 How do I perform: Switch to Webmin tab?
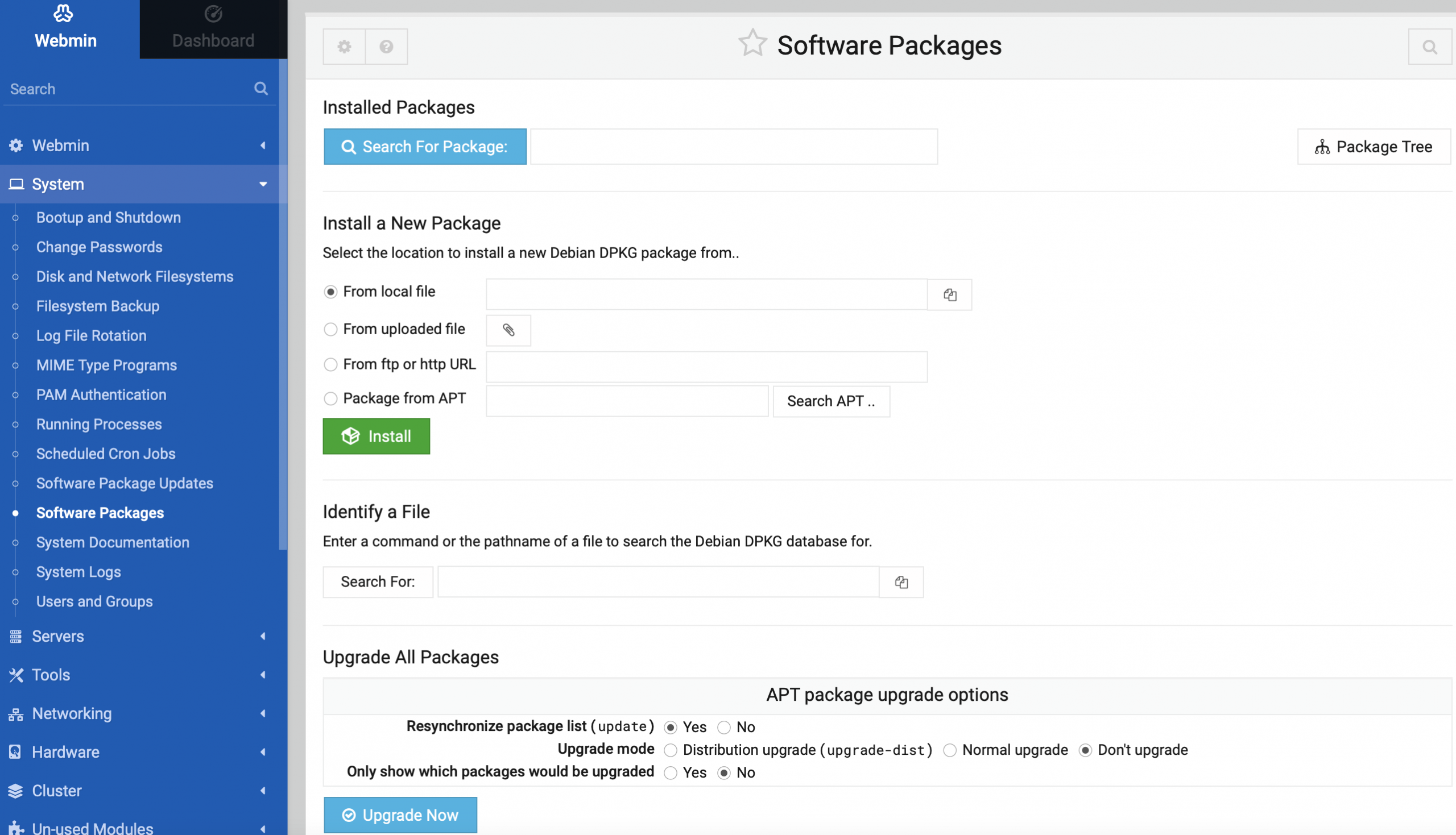point(69,28)
